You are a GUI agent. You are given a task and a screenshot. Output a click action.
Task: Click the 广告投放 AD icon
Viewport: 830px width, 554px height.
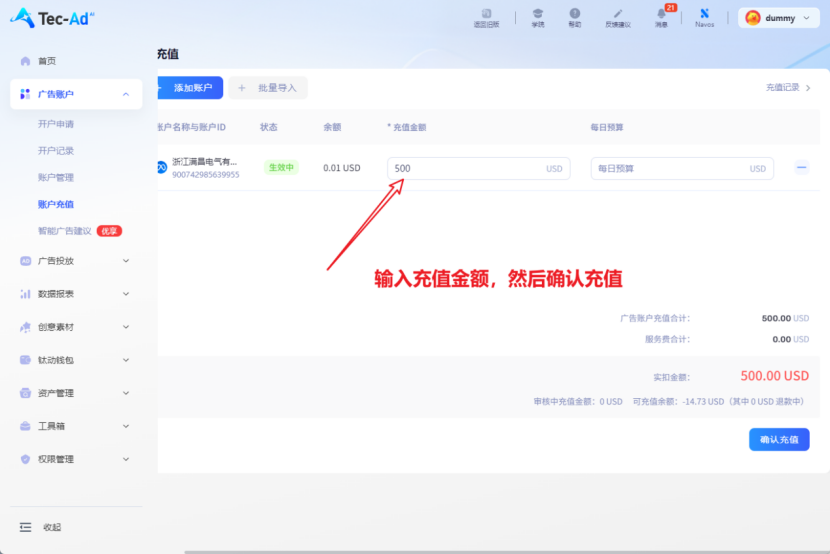[25, 261]
